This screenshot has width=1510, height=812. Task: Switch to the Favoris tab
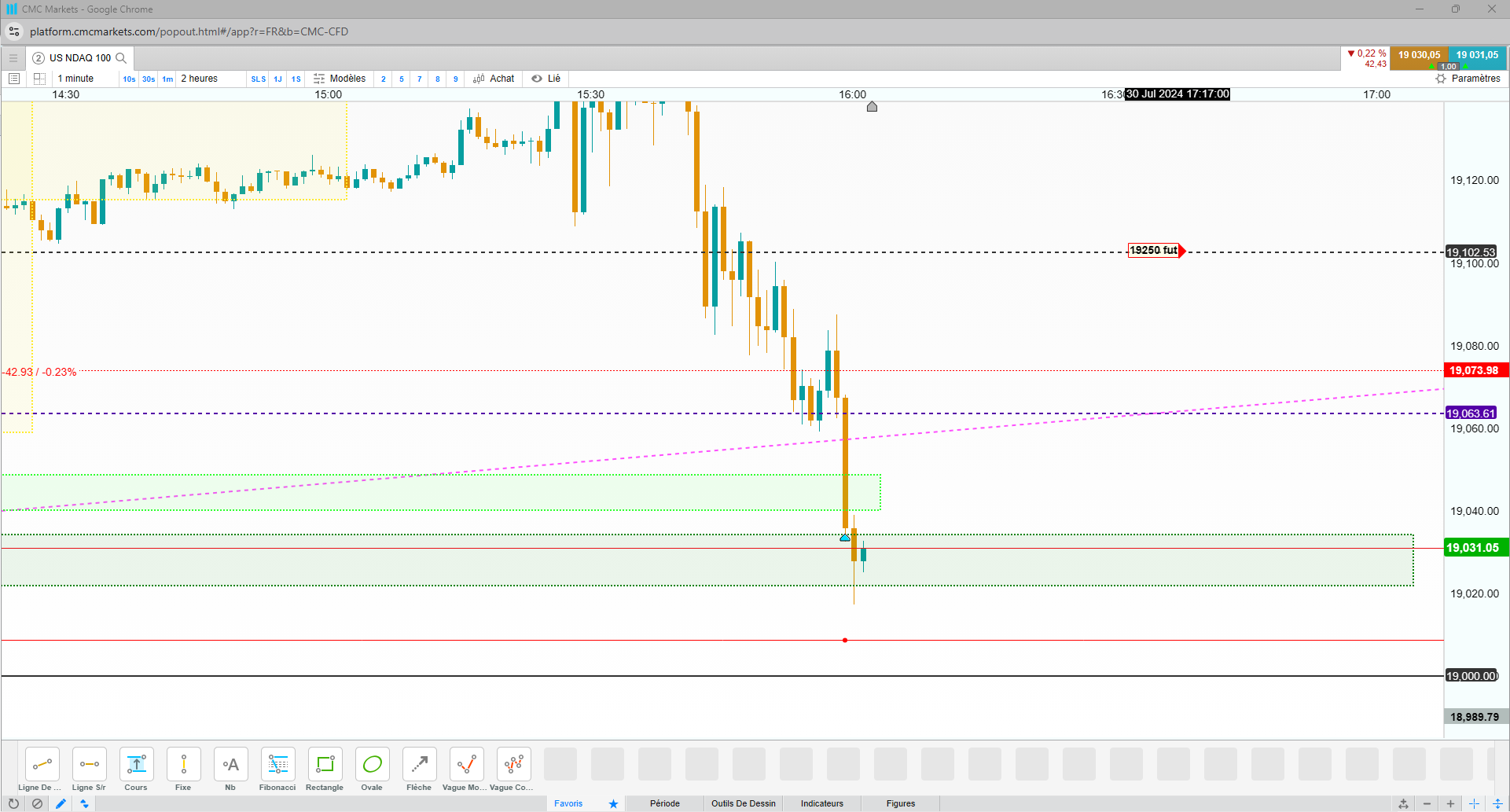click(x=568, y=803)
